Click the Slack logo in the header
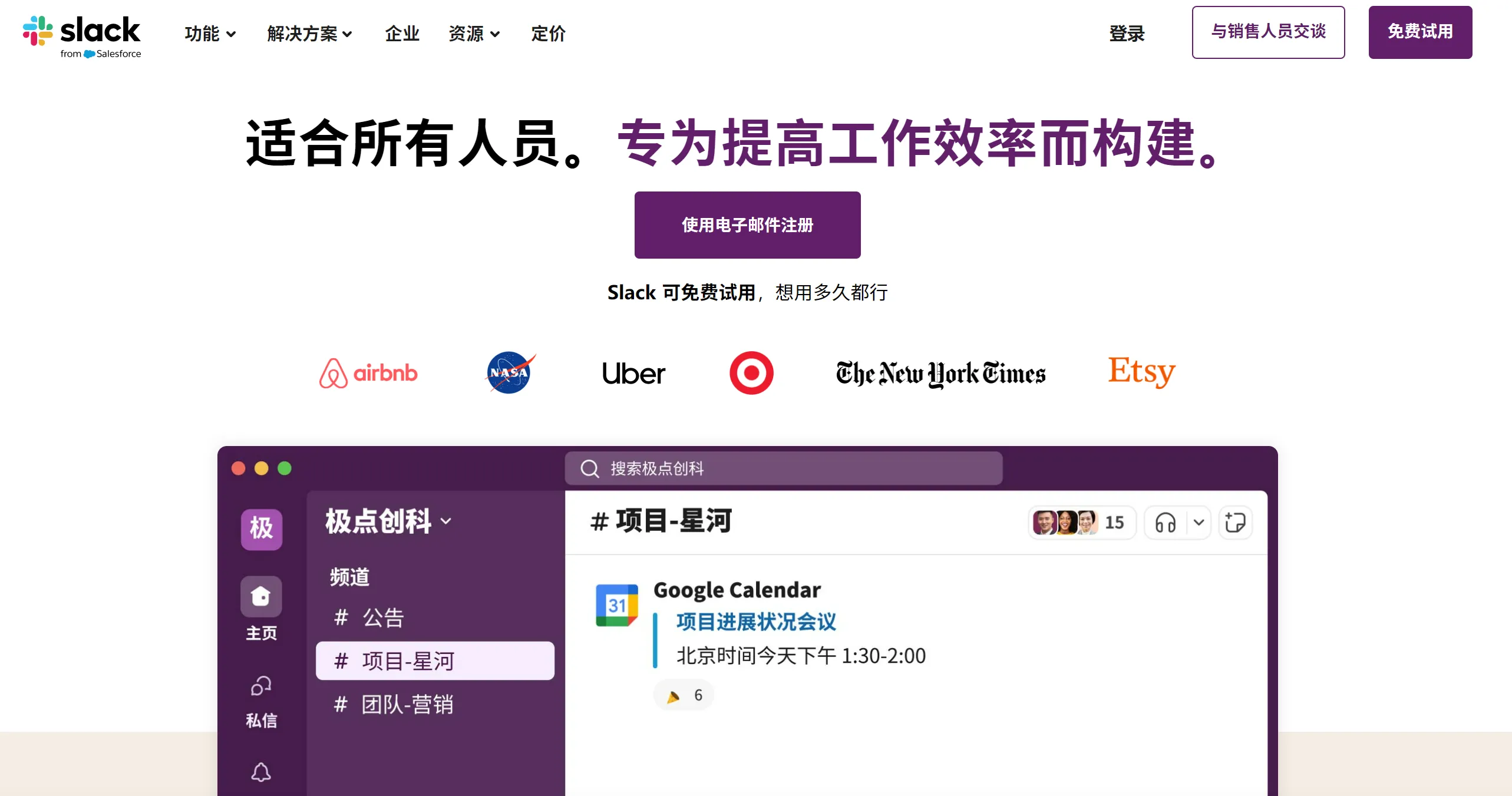 coord(82,37)
